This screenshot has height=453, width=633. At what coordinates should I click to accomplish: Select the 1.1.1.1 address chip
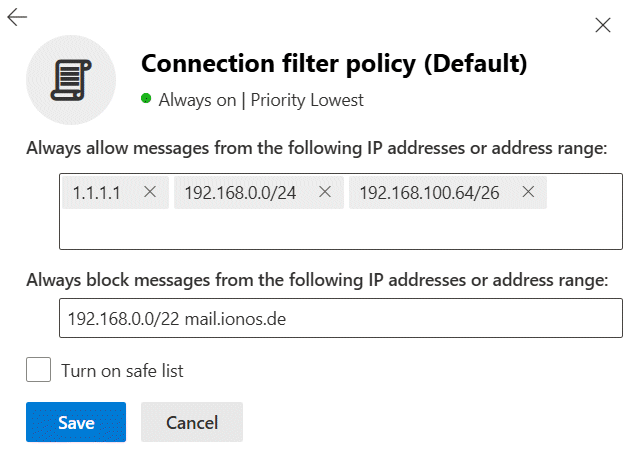tap(96, 193)
